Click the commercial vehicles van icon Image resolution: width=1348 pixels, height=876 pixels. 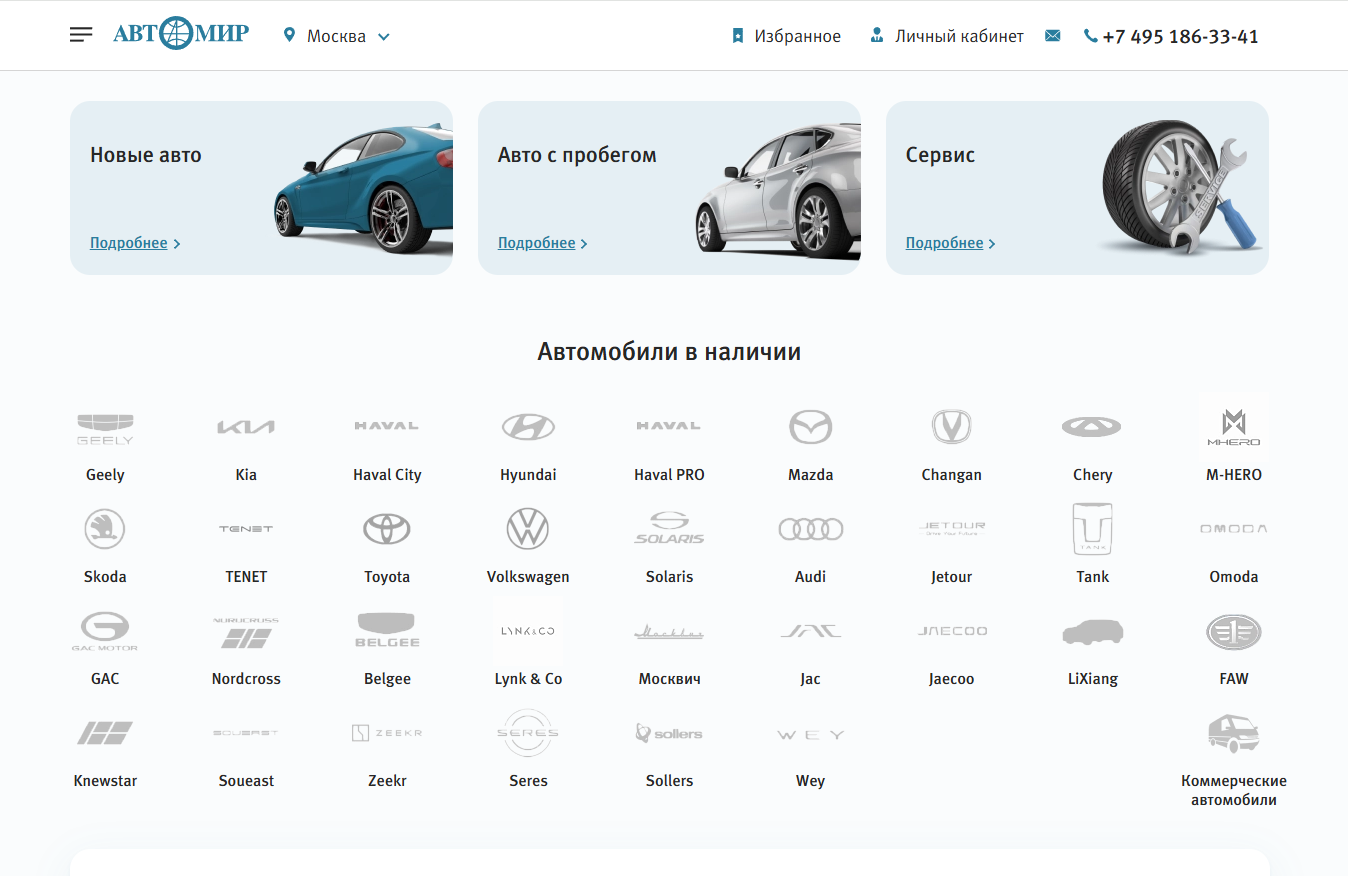(x=1233, y=734)
